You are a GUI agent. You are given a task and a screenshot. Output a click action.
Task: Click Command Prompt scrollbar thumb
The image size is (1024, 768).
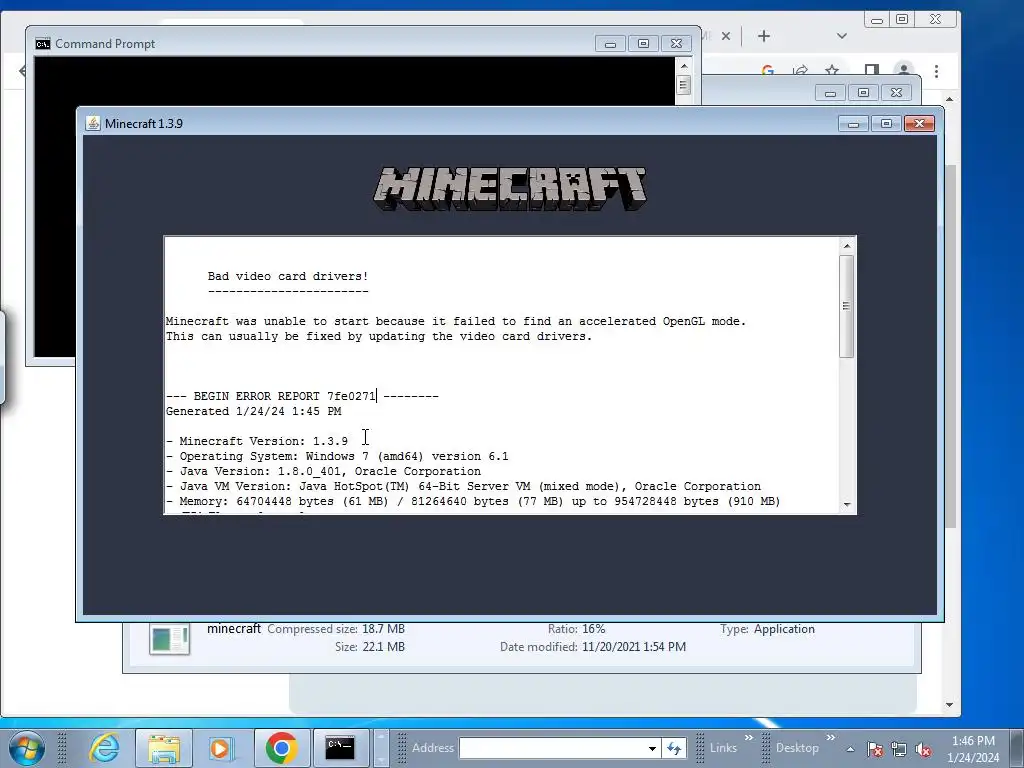[684, 85]
